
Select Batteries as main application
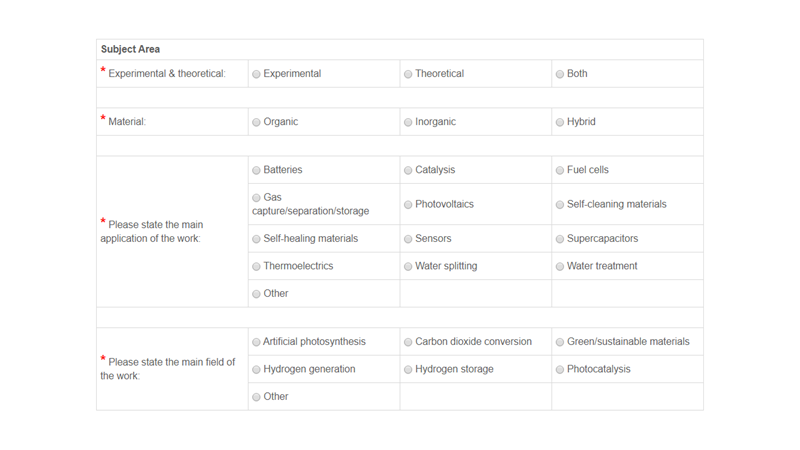coord(256,171)
